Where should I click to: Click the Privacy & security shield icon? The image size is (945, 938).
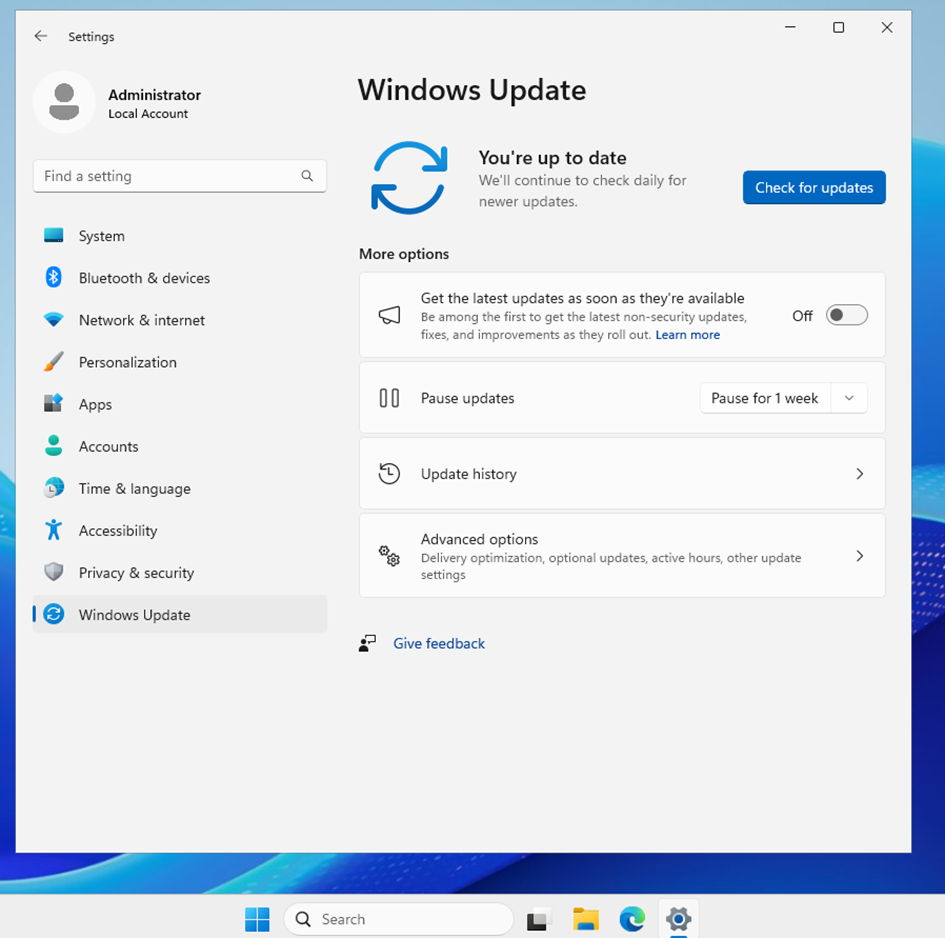[x=54, y=571]
